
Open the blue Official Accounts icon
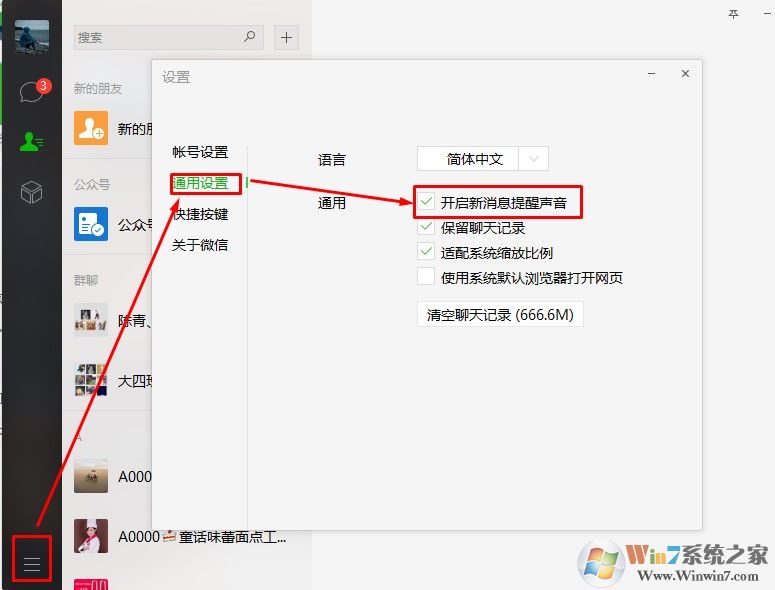91,224
